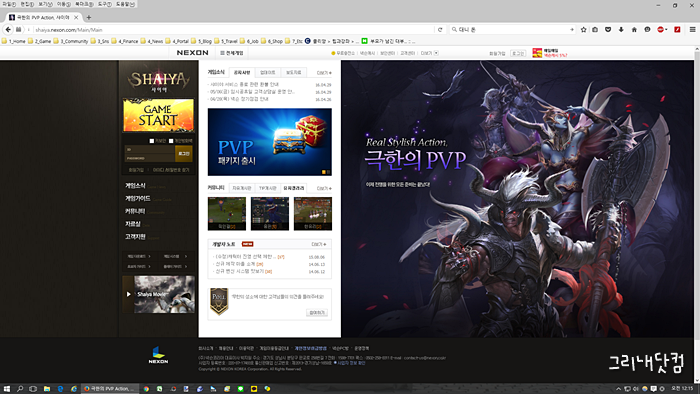700x394 pixels.
Task: Click the 로그인 button in the Nexon header
Action: pos(518,53)
